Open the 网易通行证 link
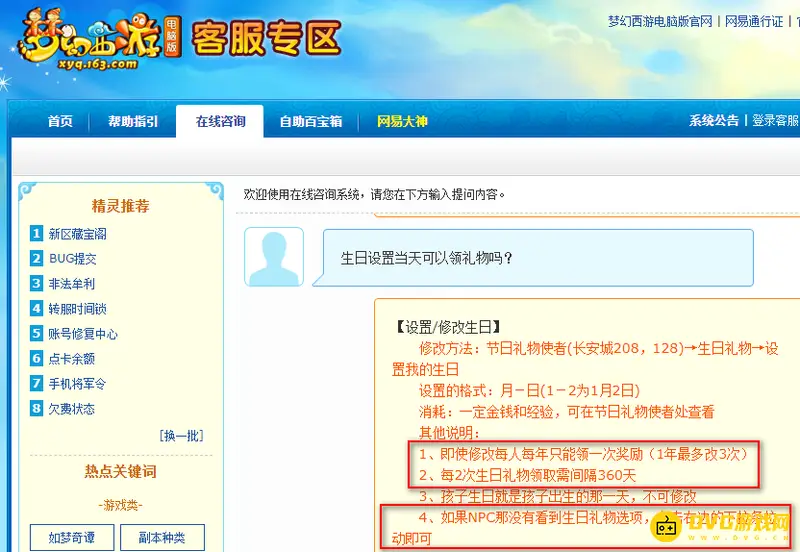Viewport: 800px width, 552px height. tap(754, 21)
